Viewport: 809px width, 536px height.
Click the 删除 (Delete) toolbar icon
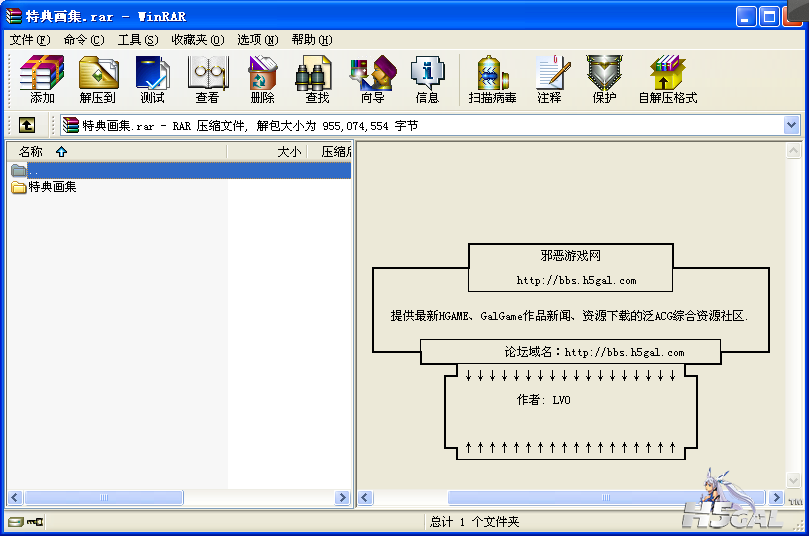pyautogui.click(x=262, y=79)
